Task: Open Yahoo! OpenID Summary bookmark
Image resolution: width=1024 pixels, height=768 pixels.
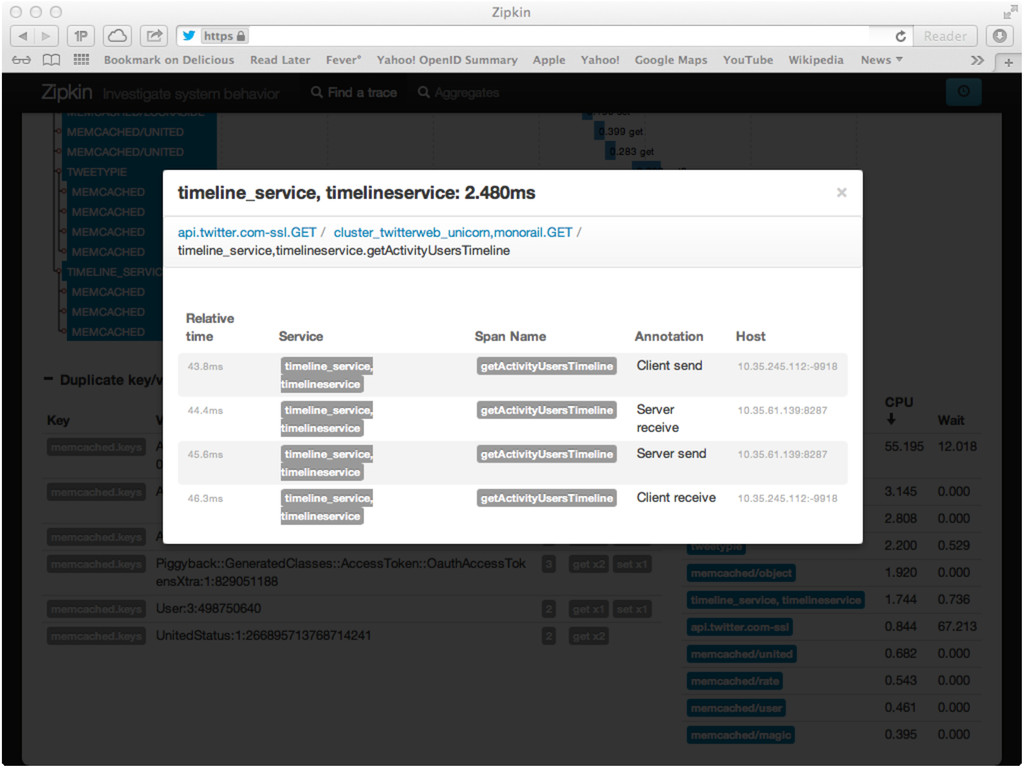Action: (447, 60)
